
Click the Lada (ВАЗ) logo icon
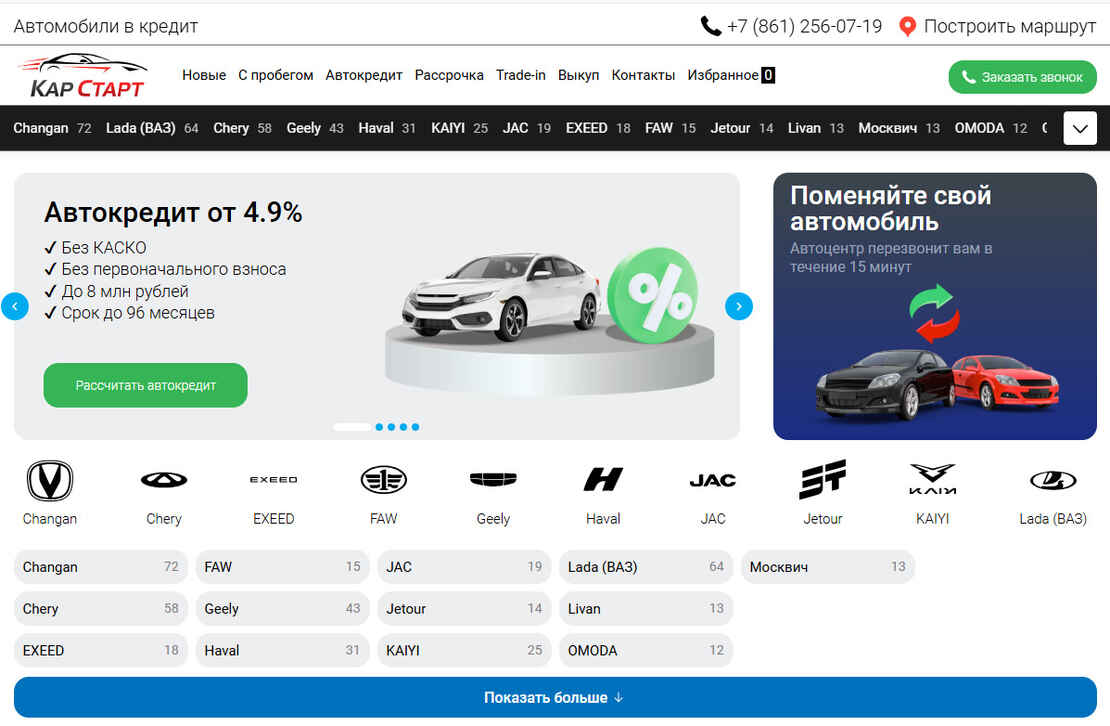click(1052, 481)
